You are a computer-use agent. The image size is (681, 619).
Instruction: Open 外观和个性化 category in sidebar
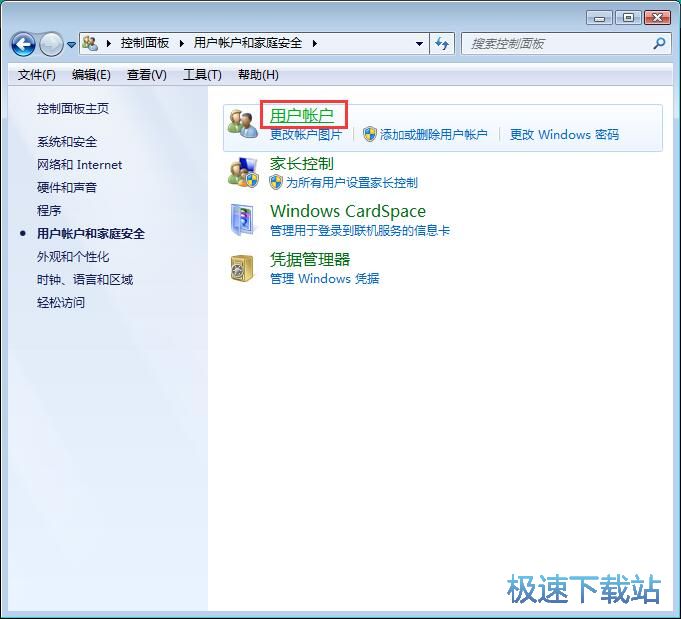[x=73, y=257]
